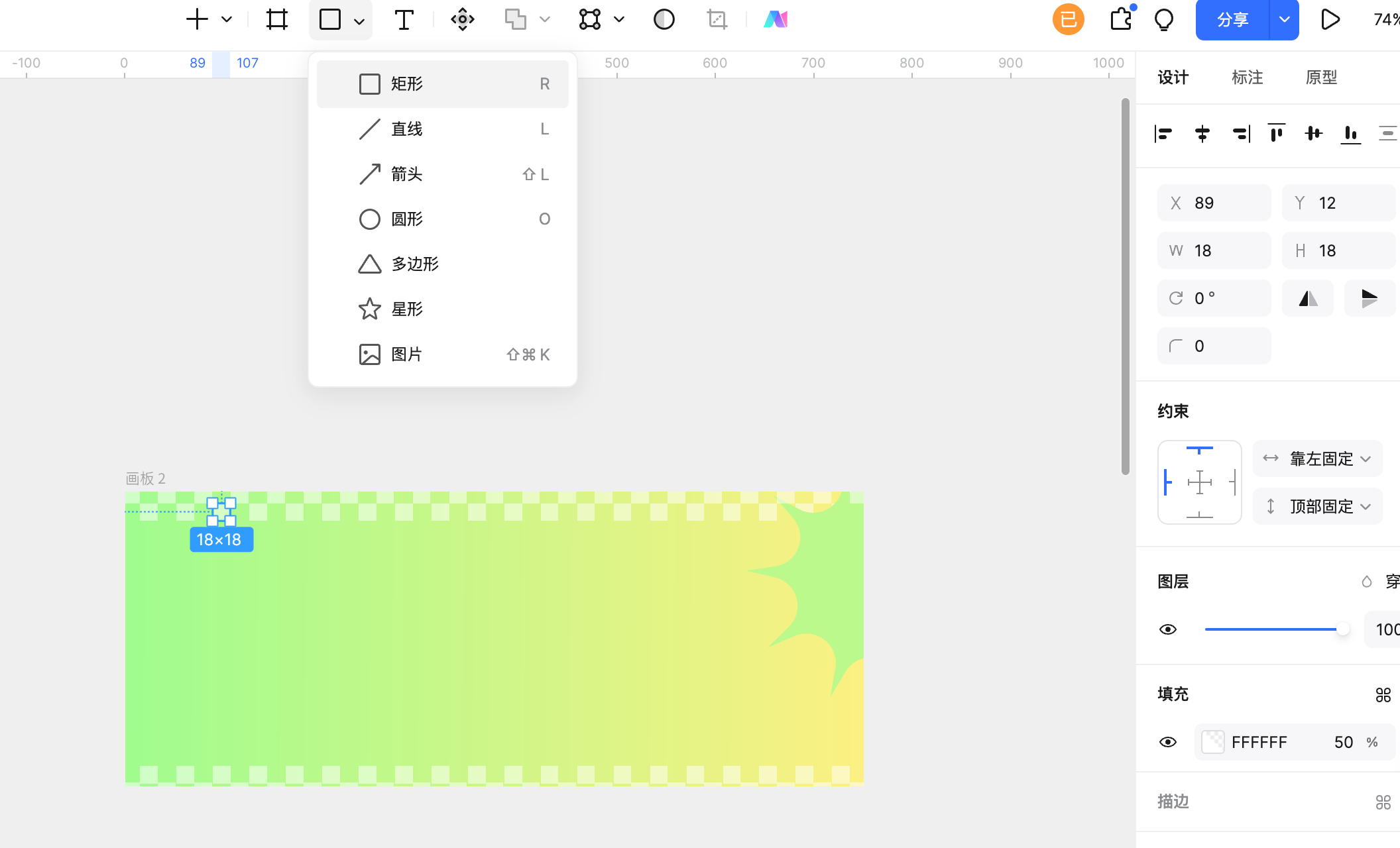Choose 矩形 rectangle from shape menu
The image size is (1400, 848).
(443, 84)
